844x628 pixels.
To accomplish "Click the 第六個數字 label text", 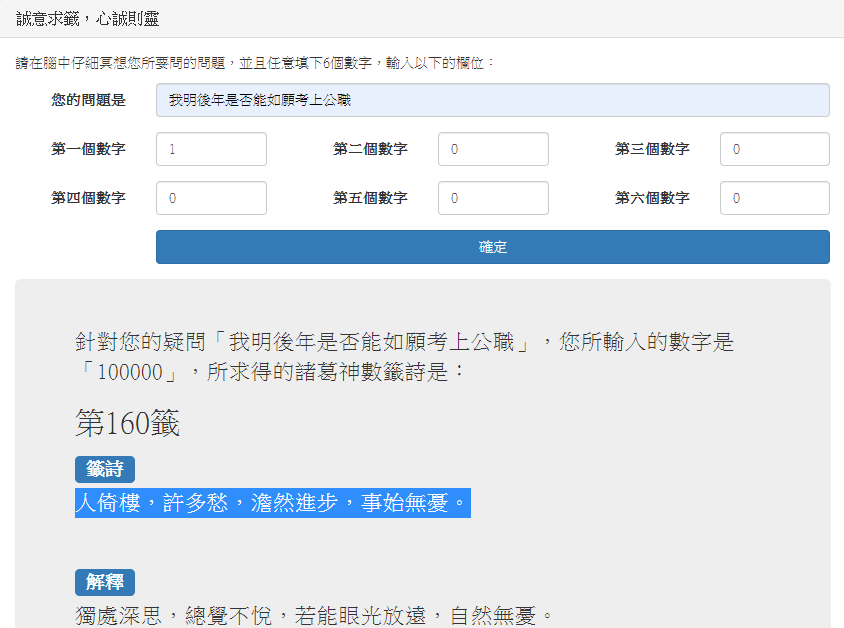I will 652,198.
